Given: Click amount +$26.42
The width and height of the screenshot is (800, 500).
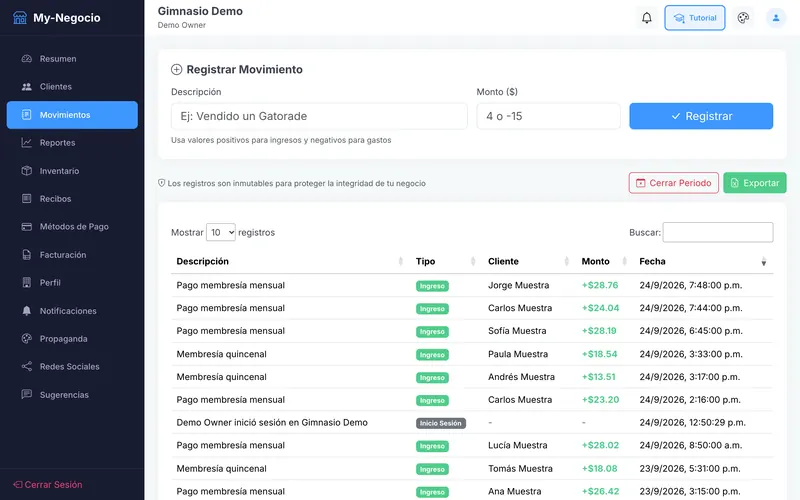Looking at the screenshot, I should tap(600, 491).
